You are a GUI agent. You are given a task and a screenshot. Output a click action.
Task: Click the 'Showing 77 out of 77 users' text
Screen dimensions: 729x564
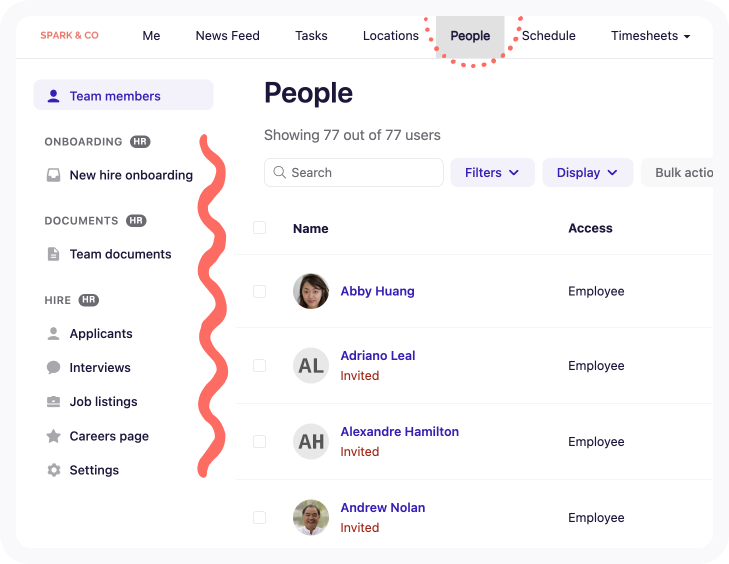[x=352, y=135]
